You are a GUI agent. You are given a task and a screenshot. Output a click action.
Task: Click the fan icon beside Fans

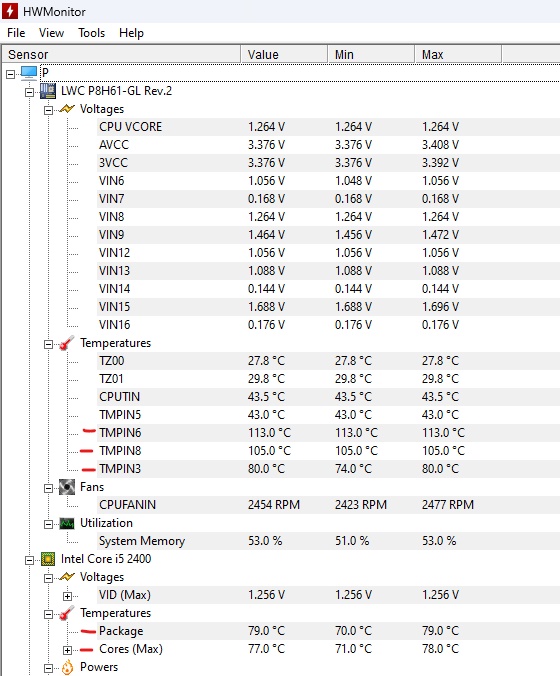point(67,487)
